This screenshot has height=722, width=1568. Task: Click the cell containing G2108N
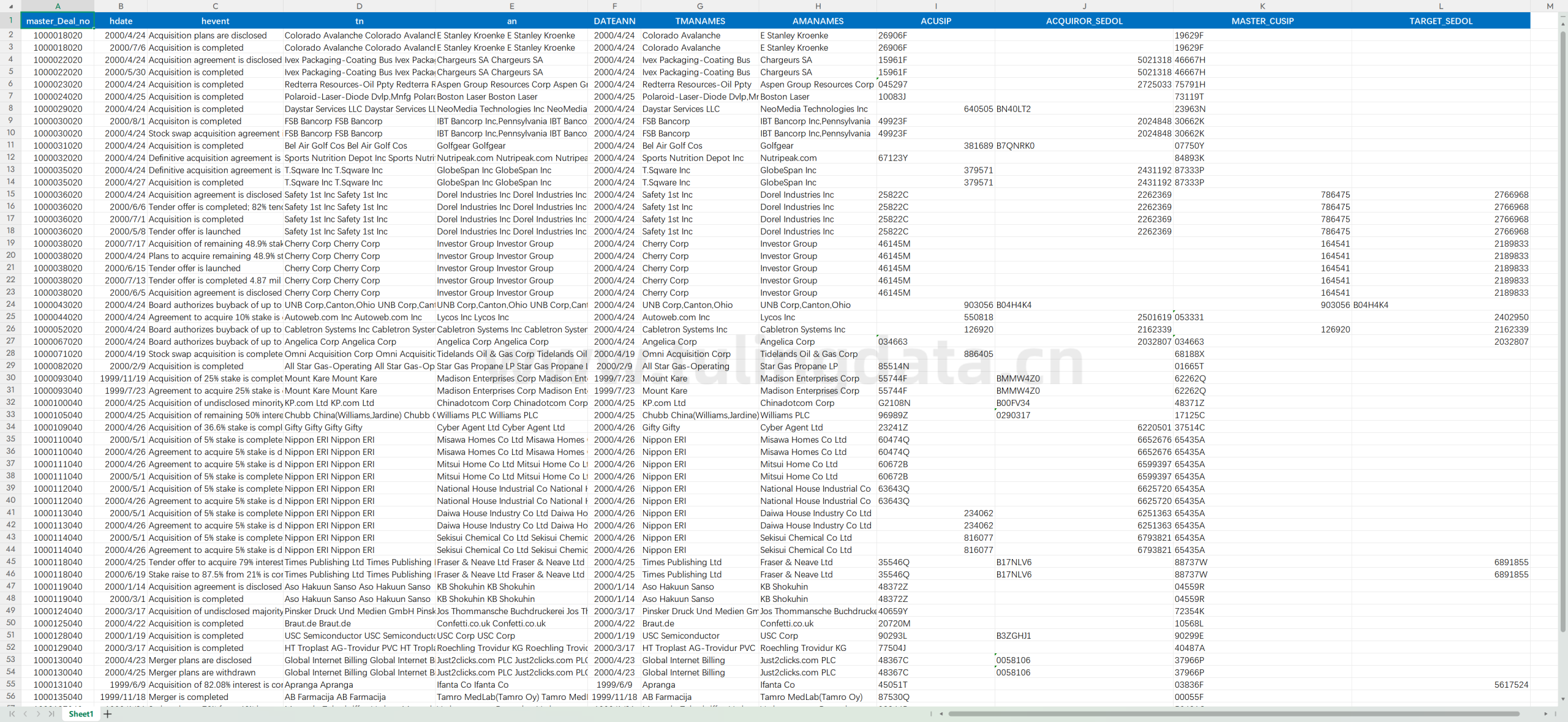pos(936,403)
